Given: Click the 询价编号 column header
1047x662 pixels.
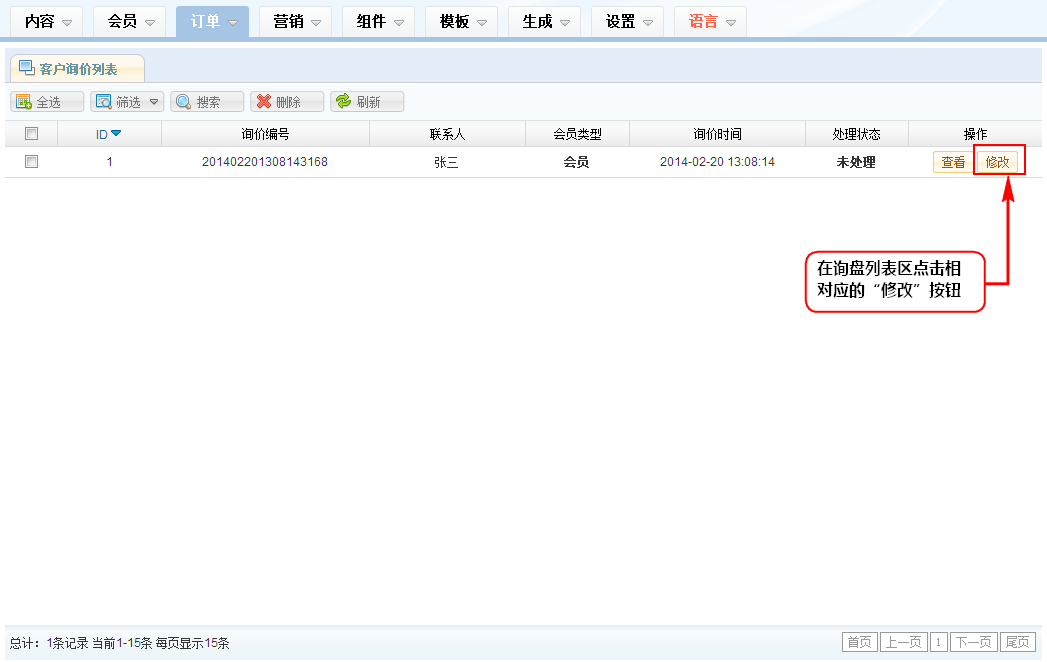Looking at the screenshot, I should click(x=265, y=134).
